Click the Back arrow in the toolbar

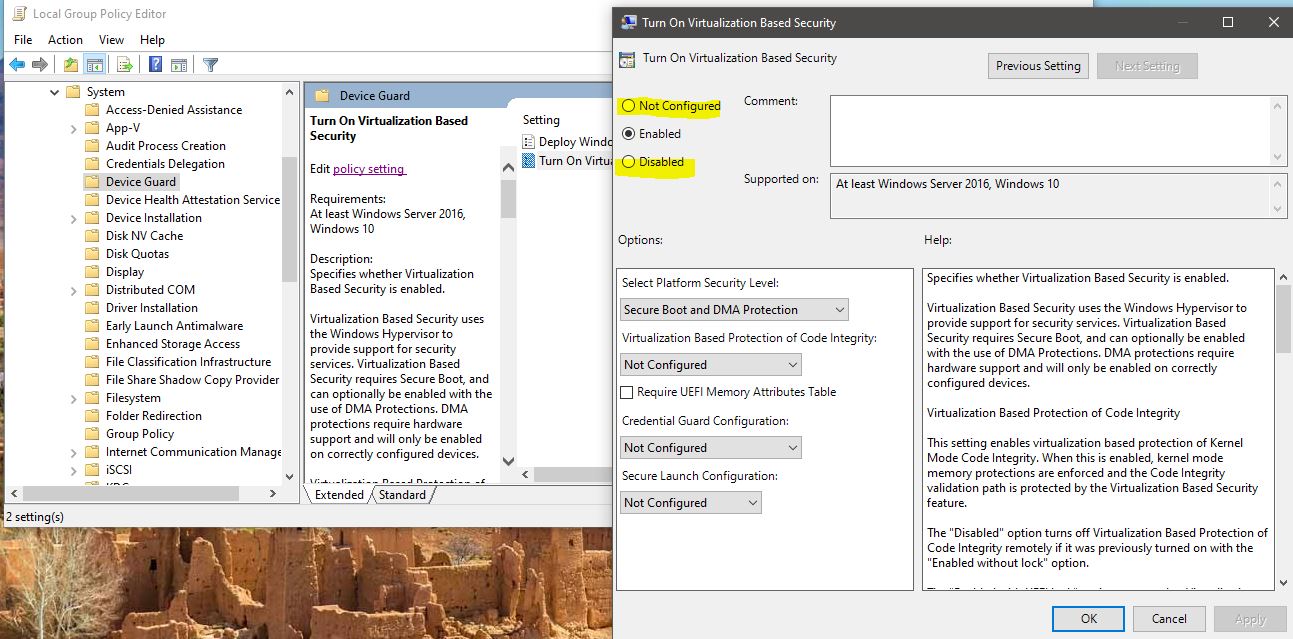pos(17,64)
